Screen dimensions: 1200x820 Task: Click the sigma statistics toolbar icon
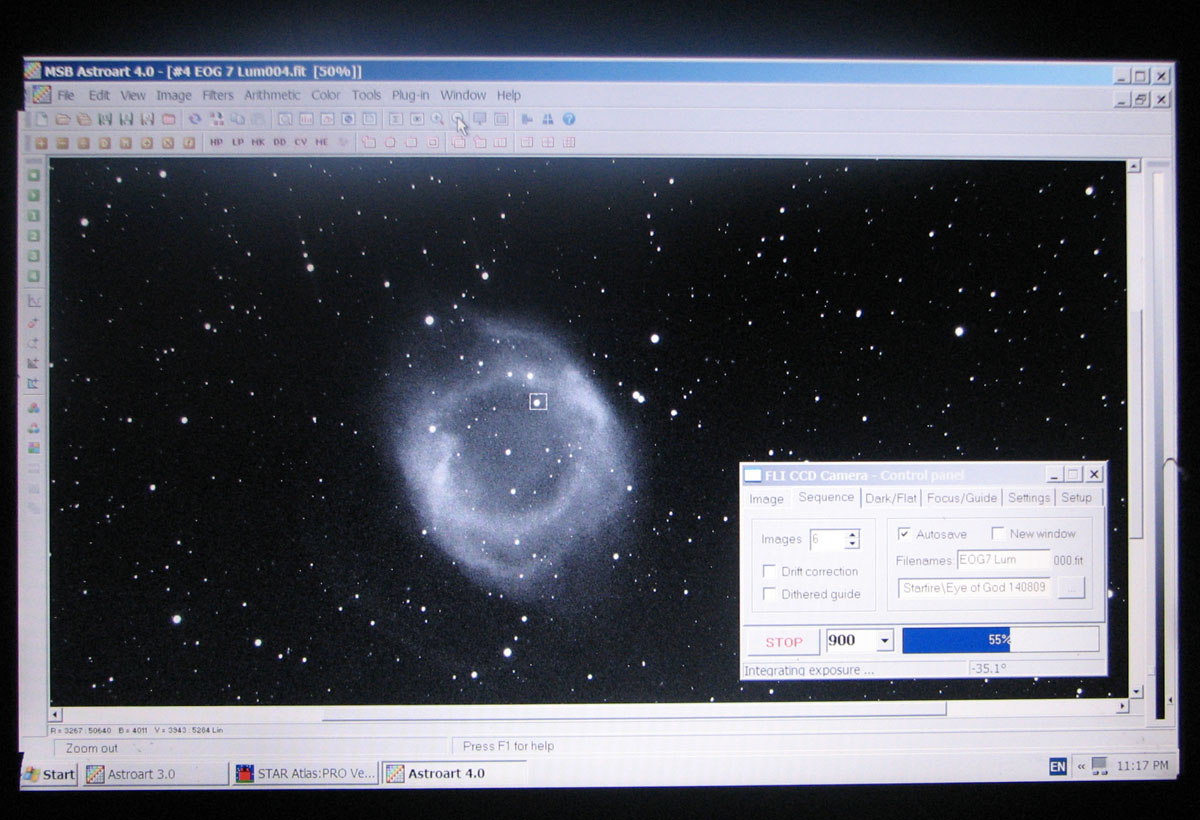[396, 119]
